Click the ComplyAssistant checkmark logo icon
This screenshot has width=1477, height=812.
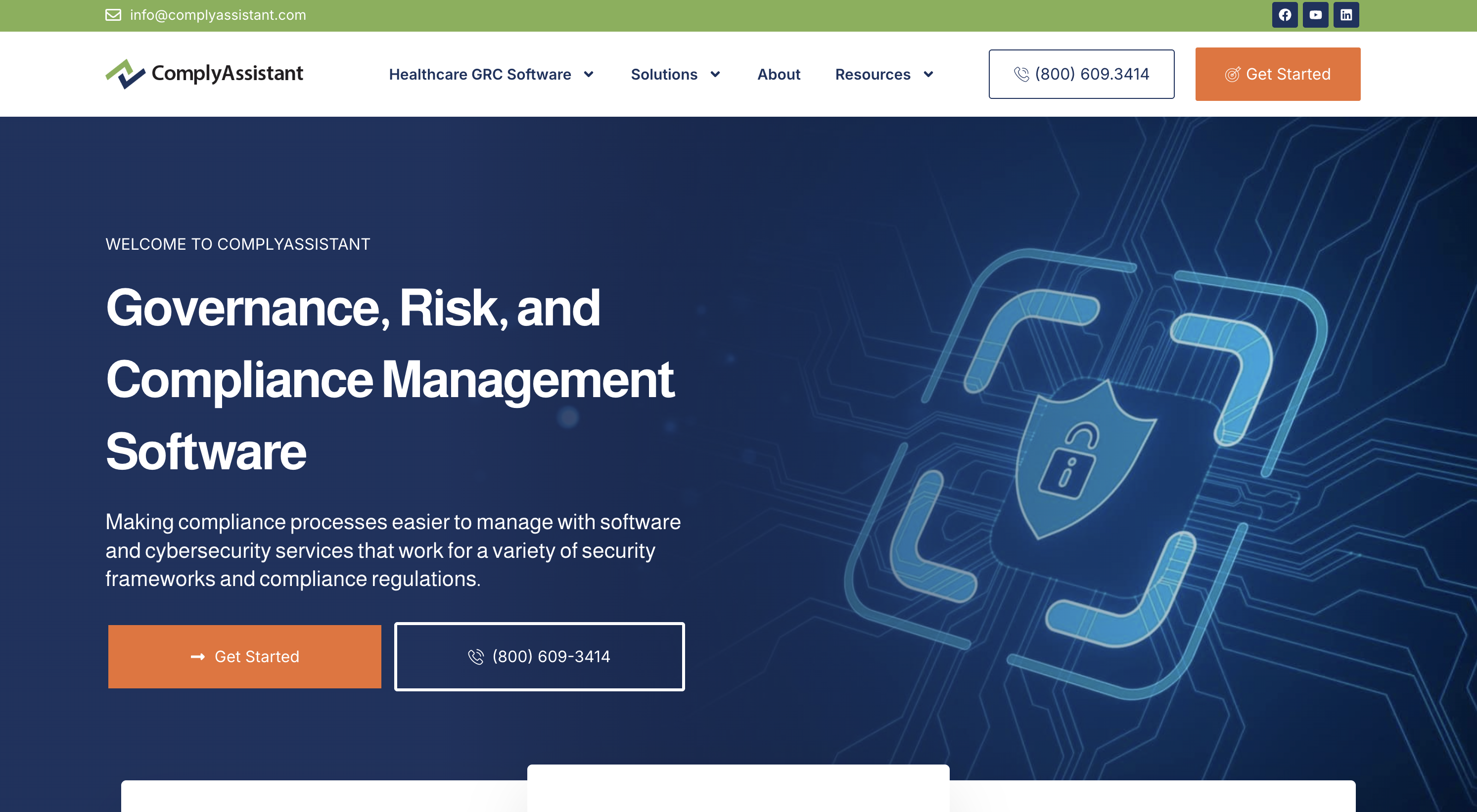(125, 73)
